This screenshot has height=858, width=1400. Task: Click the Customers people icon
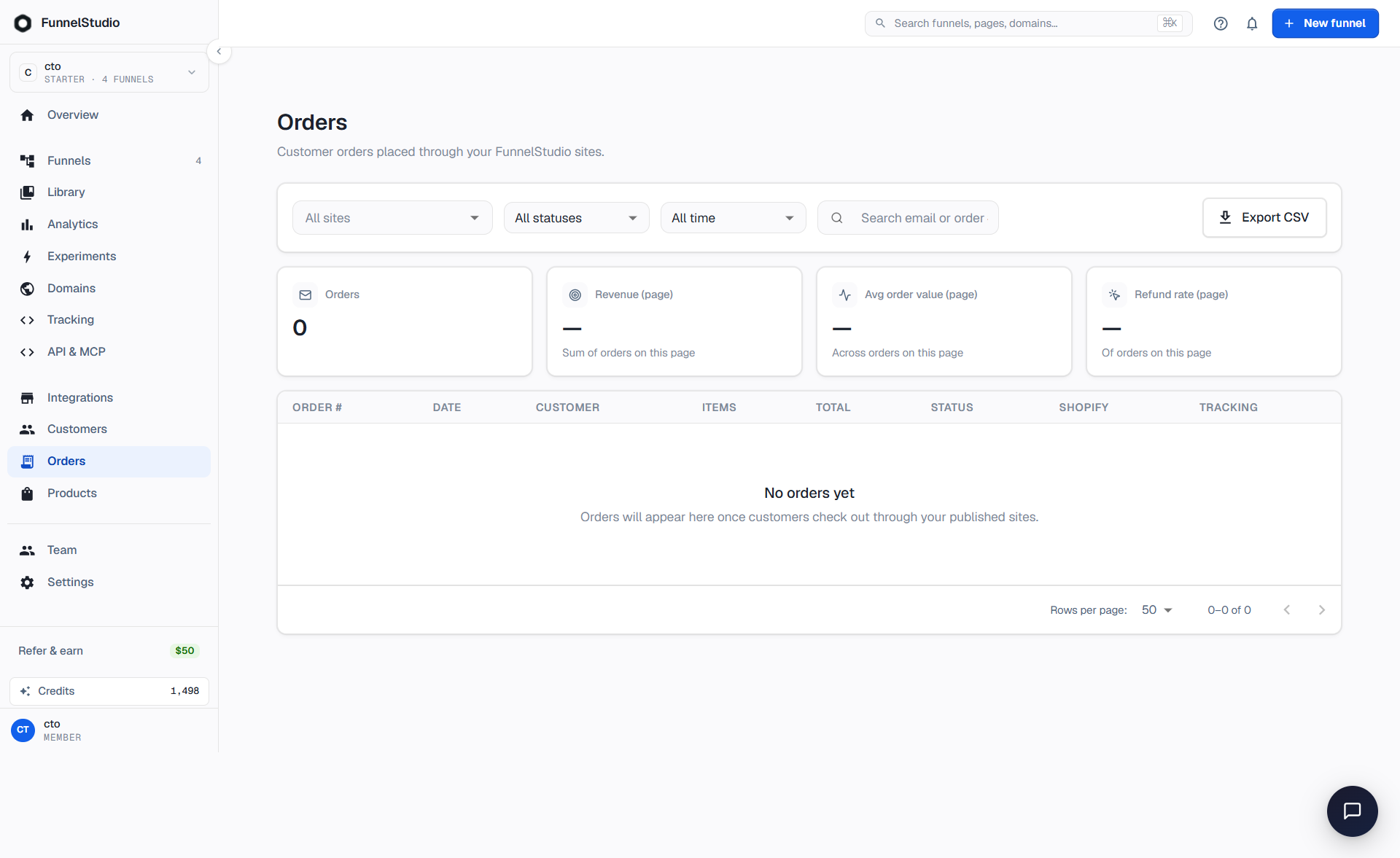[x=27, y=429]
